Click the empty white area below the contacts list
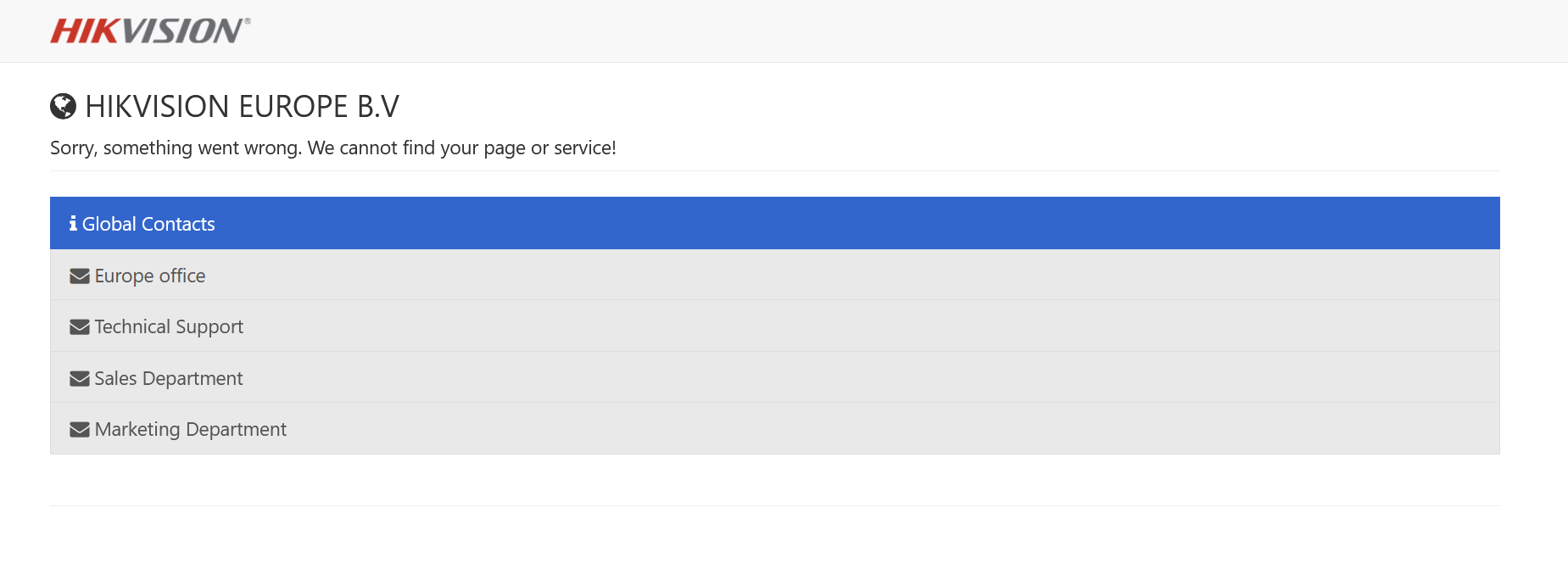Viewport: 1568px width, 563px height. (x=763, y=479)
